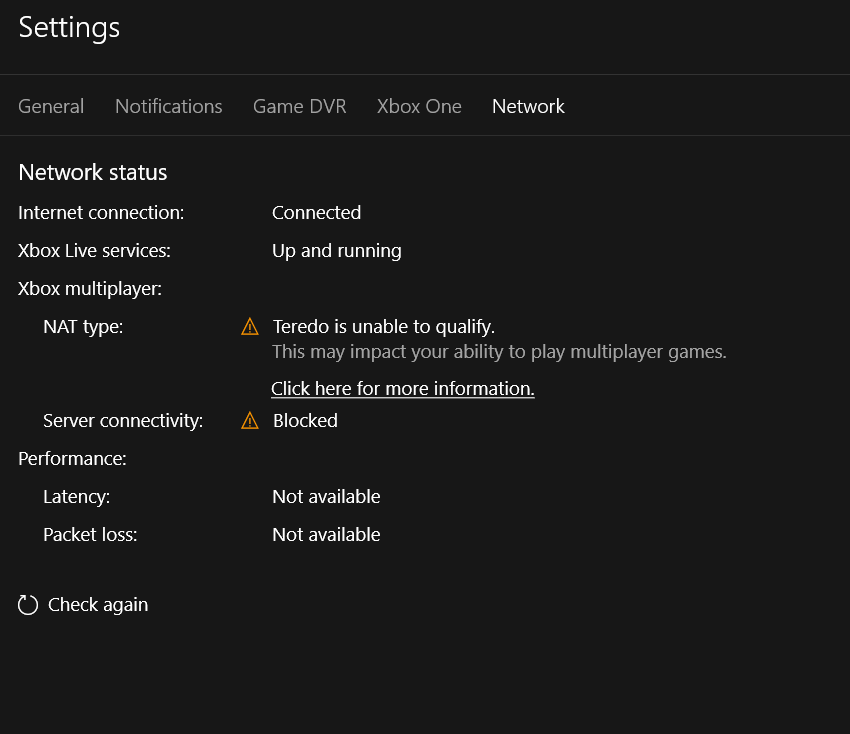Click the Up and running status text
Viewport: 850px width, 734px height.
337,251
